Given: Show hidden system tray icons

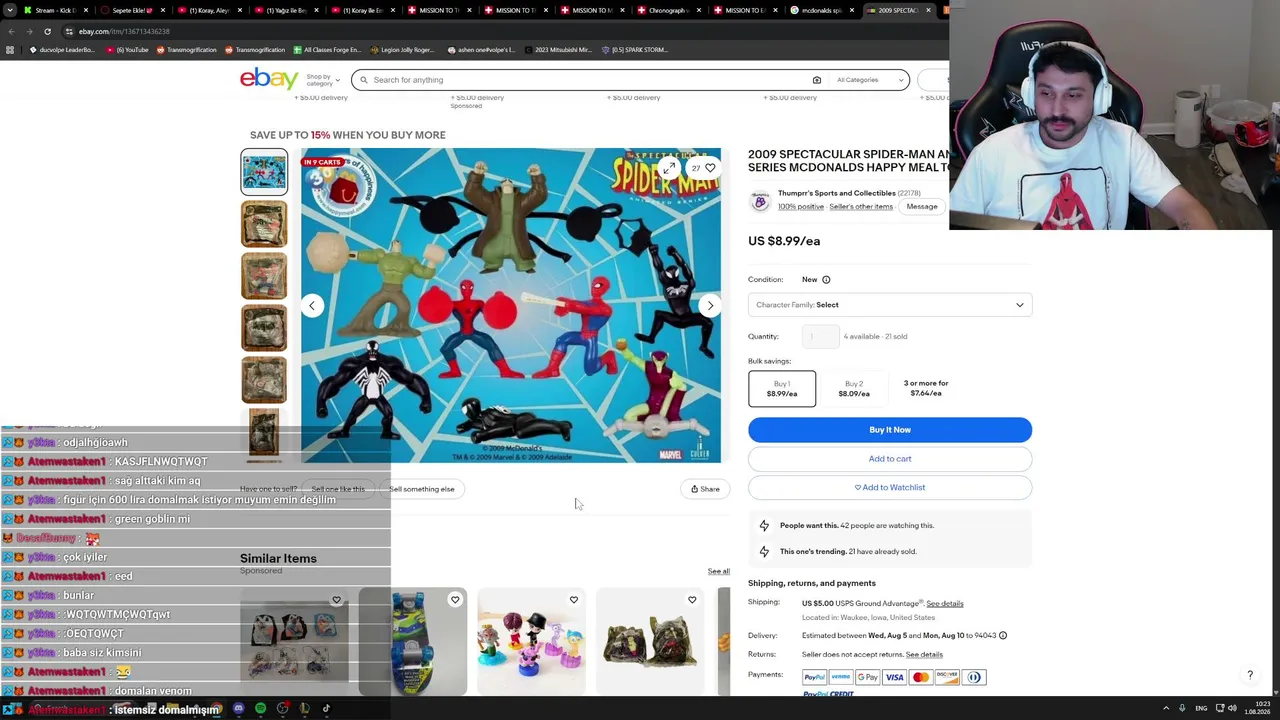Looking at the screenshot, I should click(1166, 708).
